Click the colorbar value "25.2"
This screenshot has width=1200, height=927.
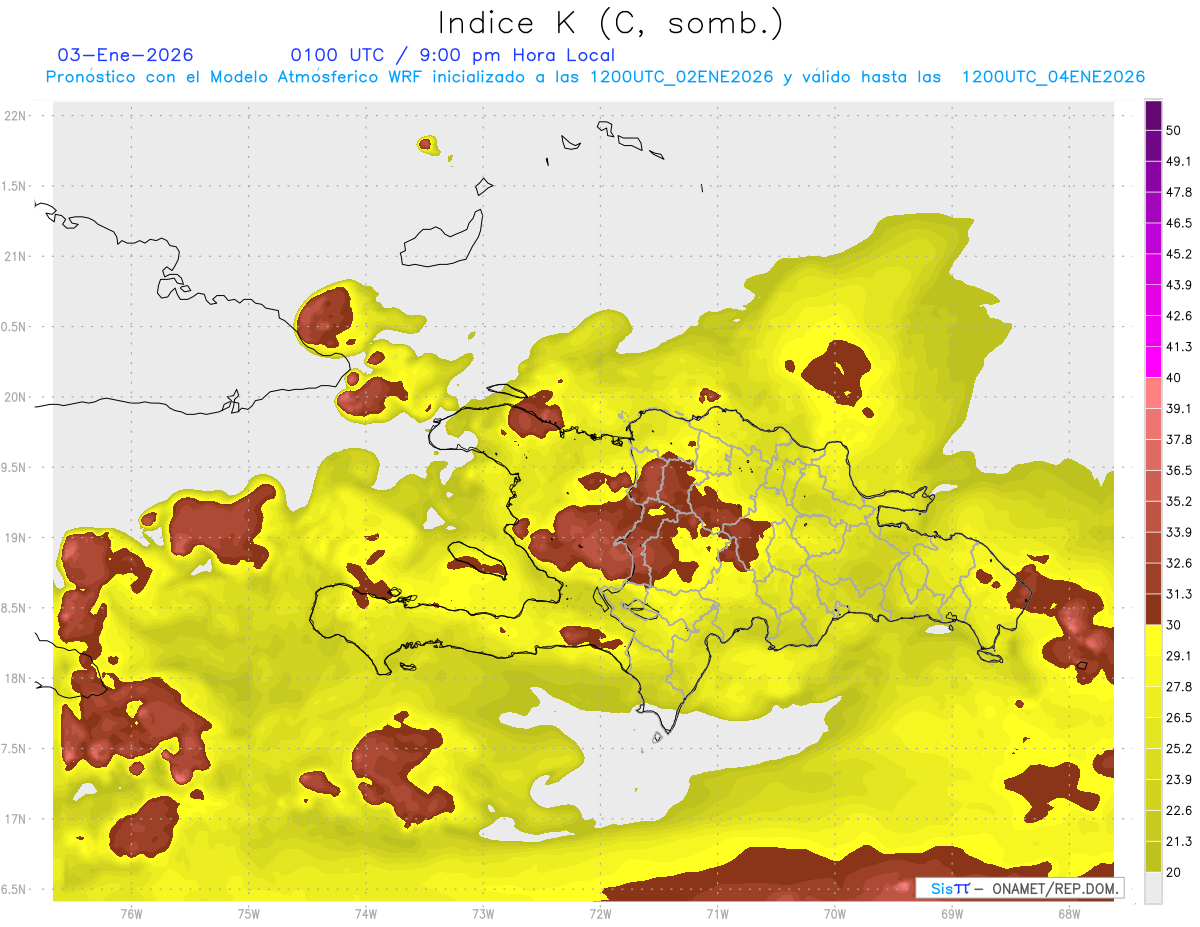[1179, 749]
